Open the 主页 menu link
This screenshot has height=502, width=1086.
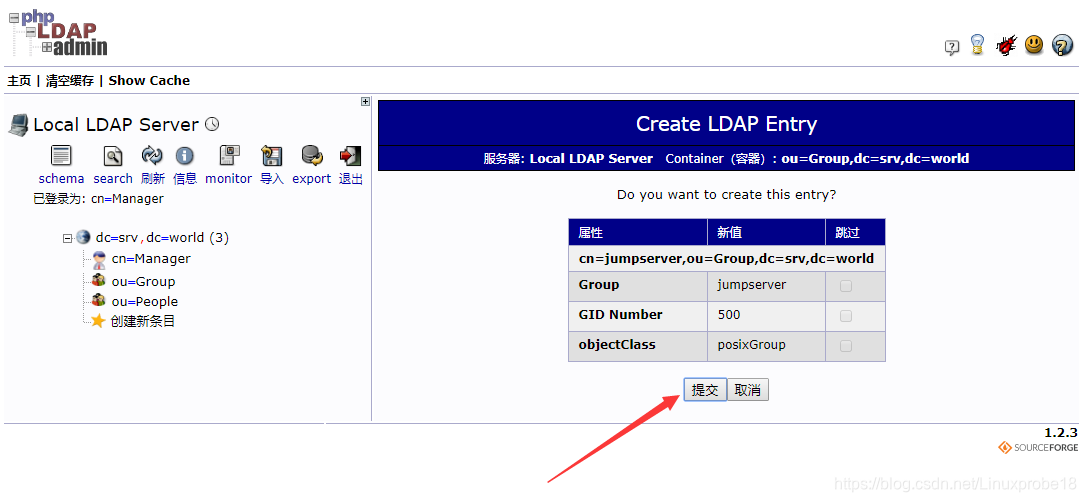coord(19,80)
